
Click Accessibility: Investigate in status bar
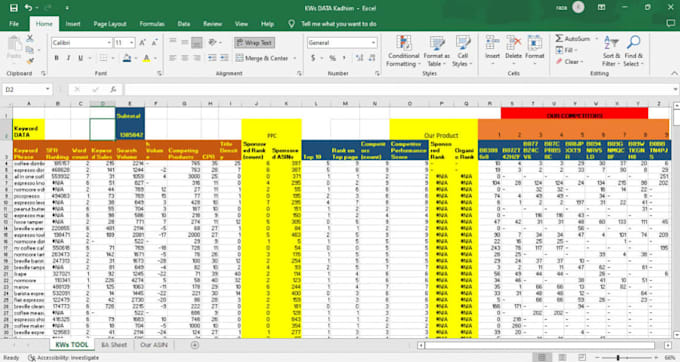63,358
